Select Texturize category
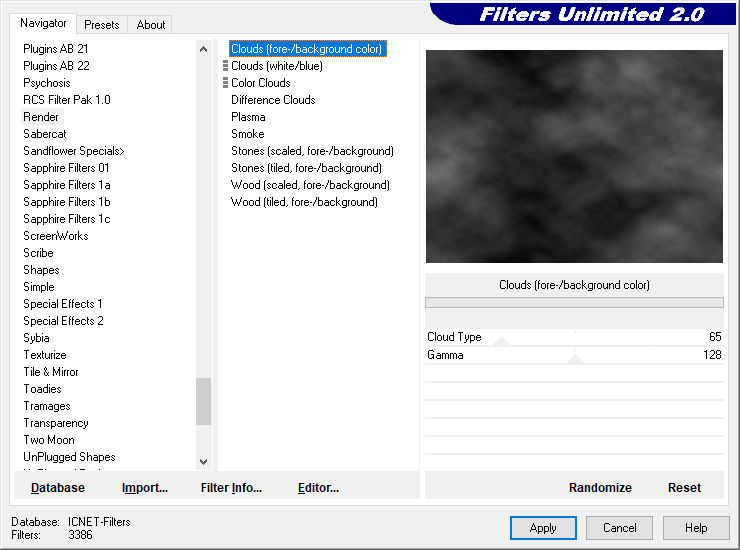 45,355
